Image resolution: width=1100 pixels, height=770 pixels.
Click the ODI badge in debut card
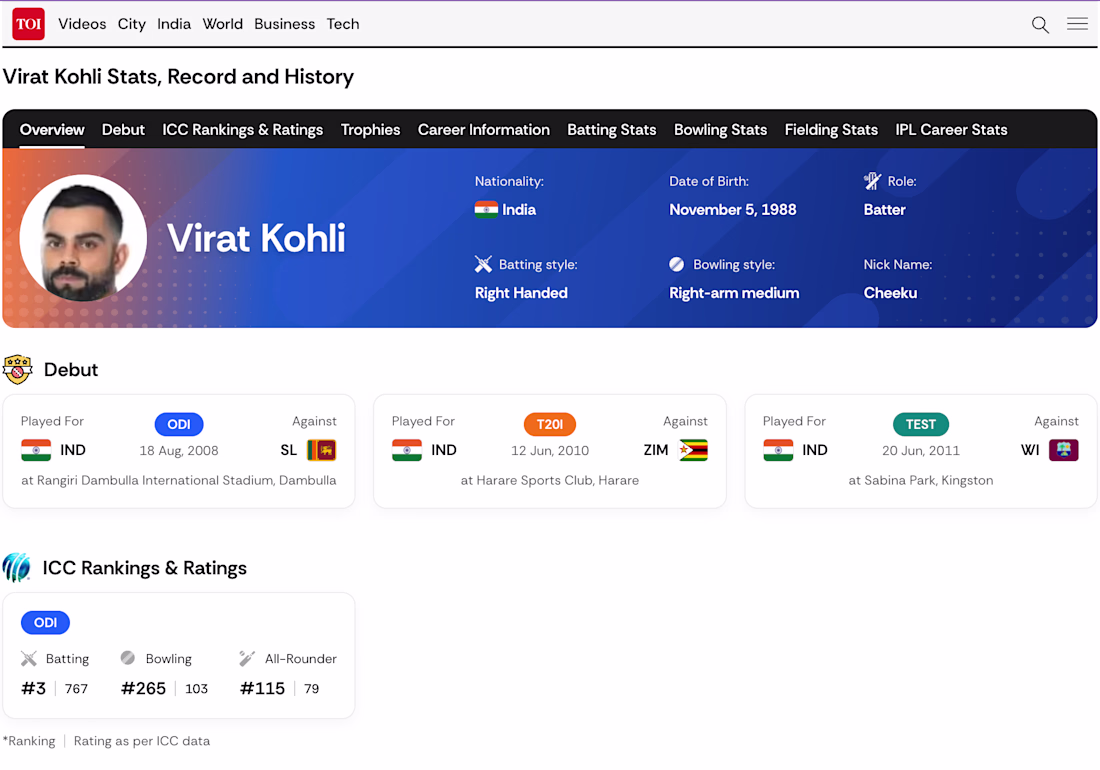(179, 424)
